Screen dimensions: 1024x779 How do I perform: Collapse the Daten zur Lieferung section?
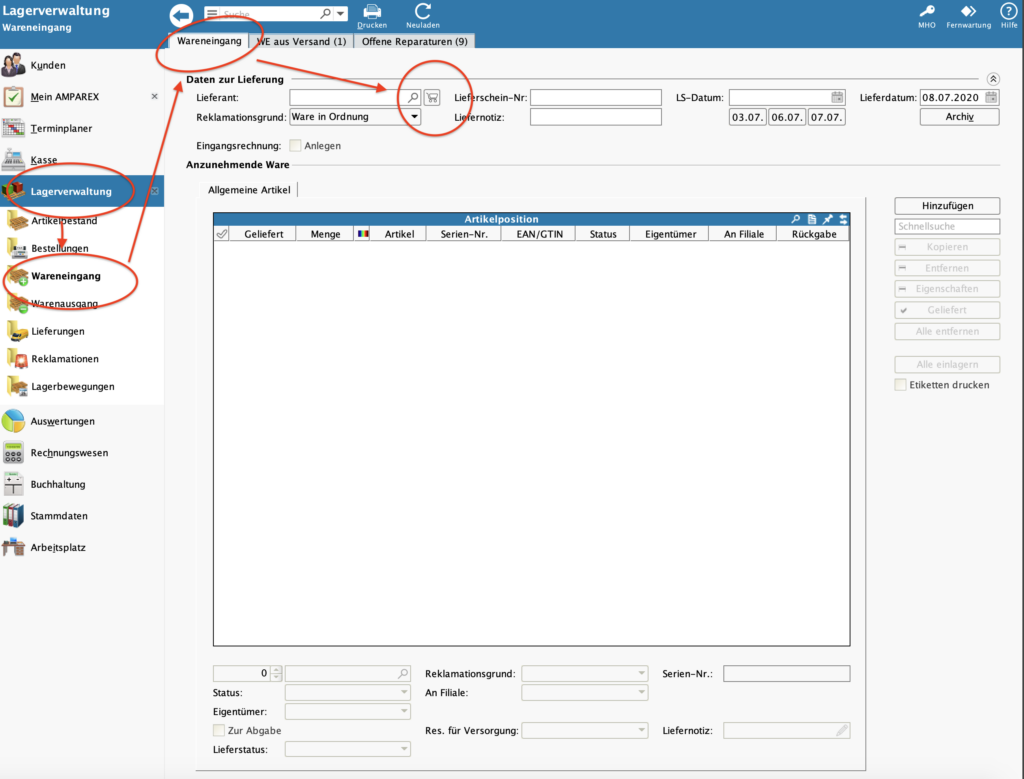(992, 78)
